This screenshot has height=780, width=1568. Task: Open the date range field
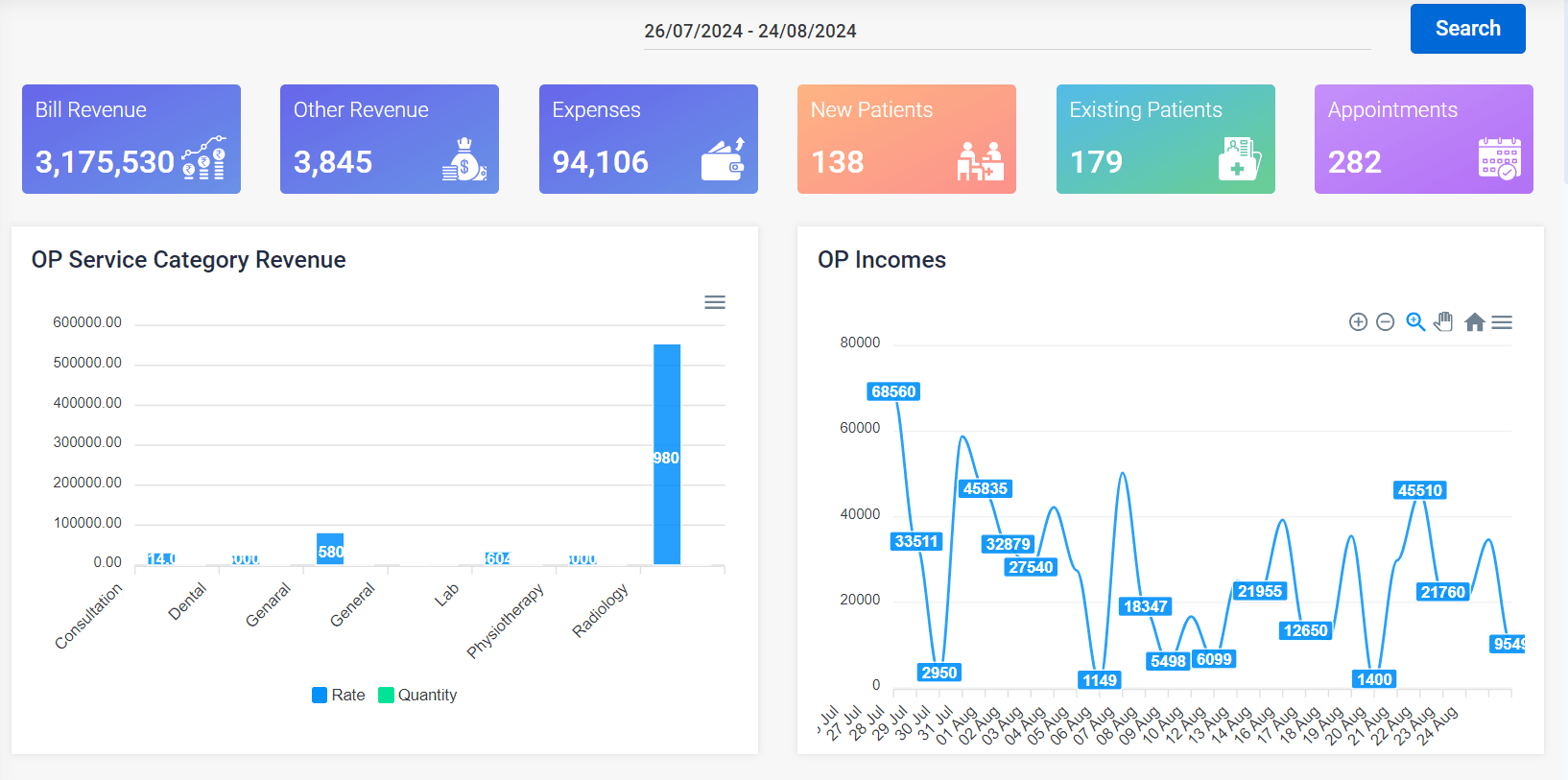click(x=1006, y=31)
